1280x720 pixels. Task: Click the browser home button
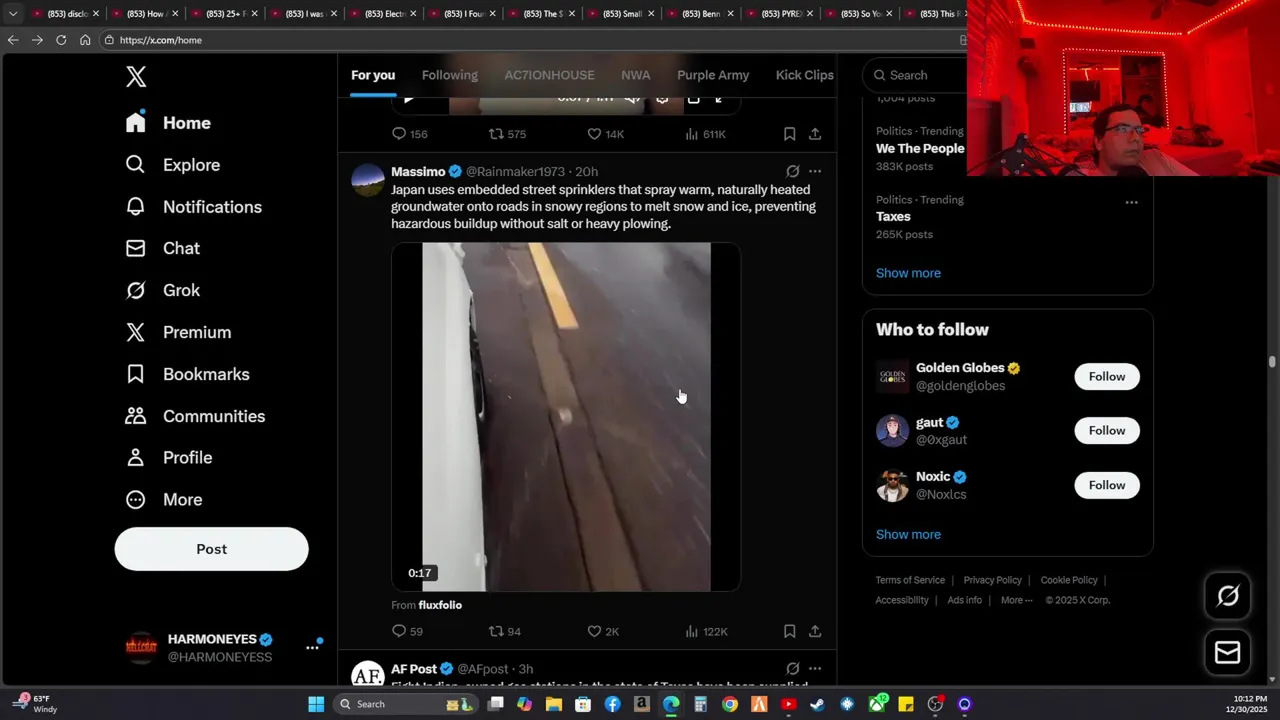click(85, 40)
